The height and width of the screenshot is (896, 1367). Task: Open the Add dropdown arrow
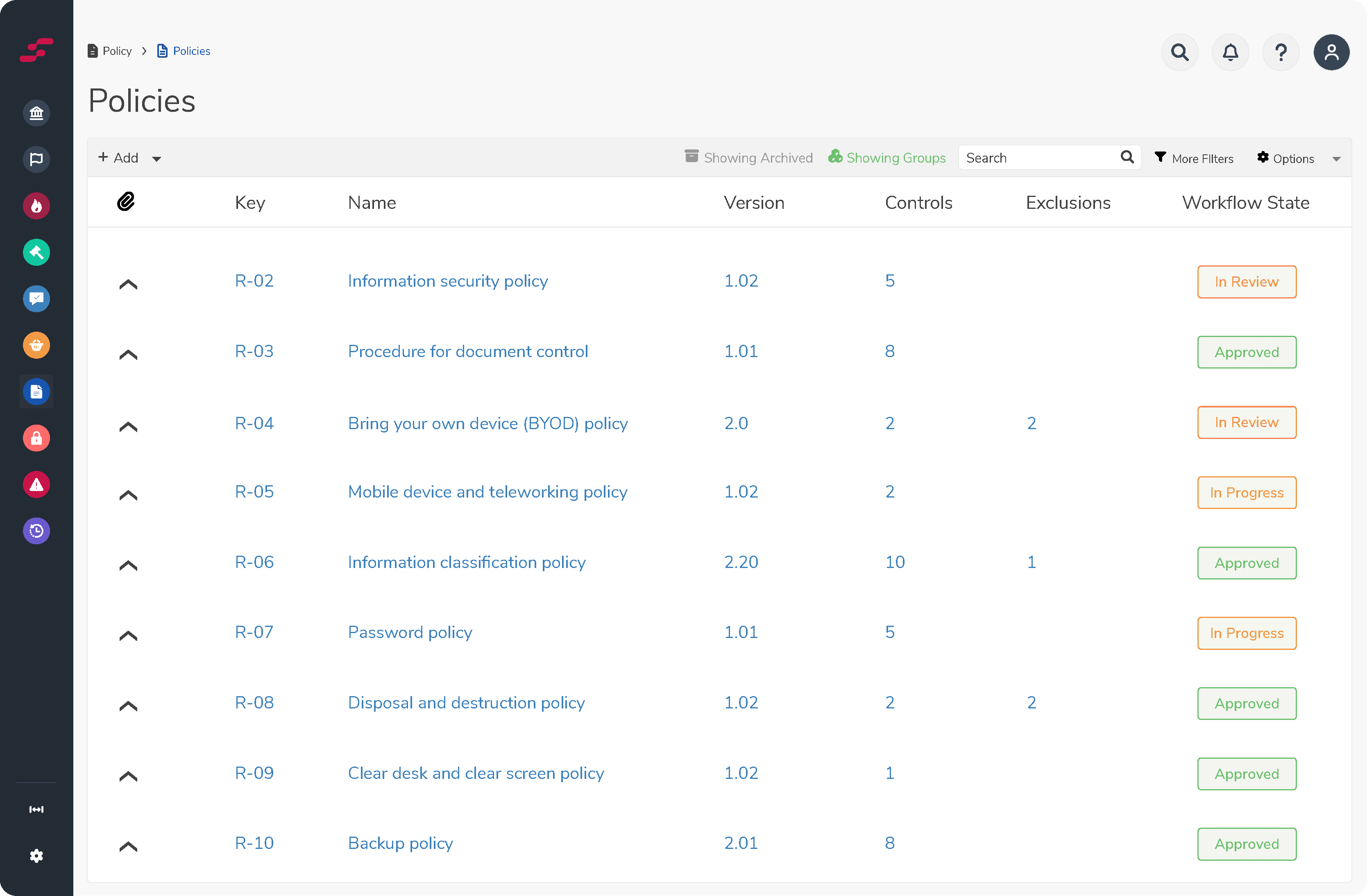coord(156,159)
